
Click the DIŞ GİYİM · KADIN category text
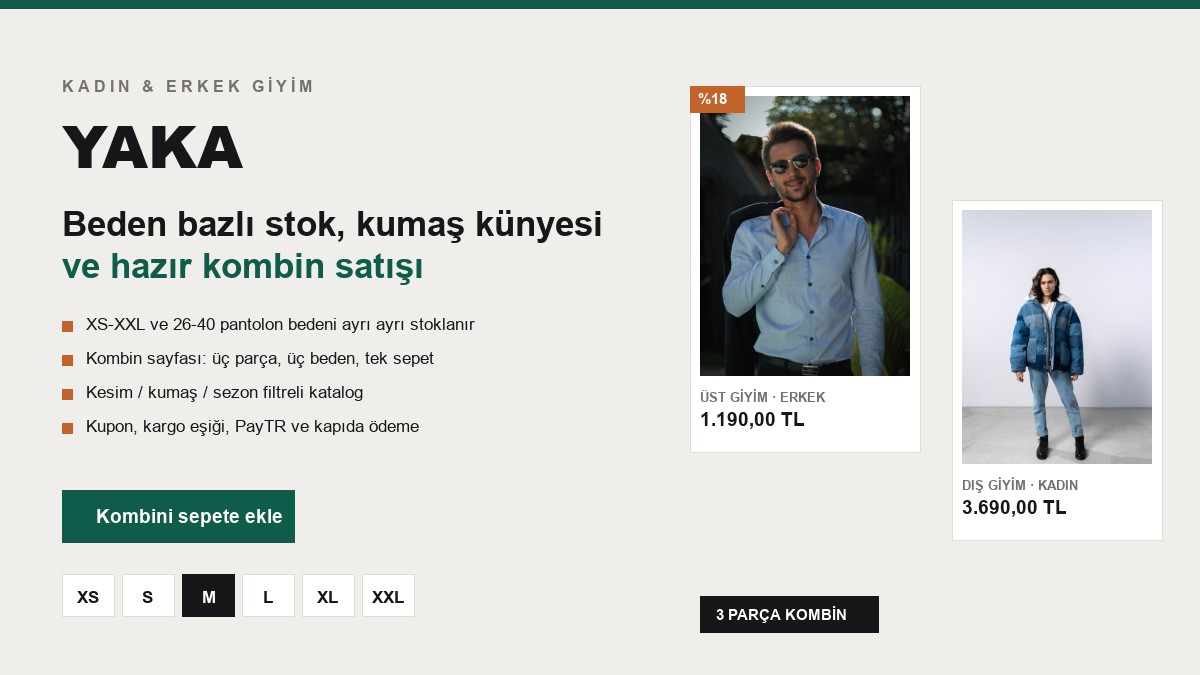coord(1020,485)
